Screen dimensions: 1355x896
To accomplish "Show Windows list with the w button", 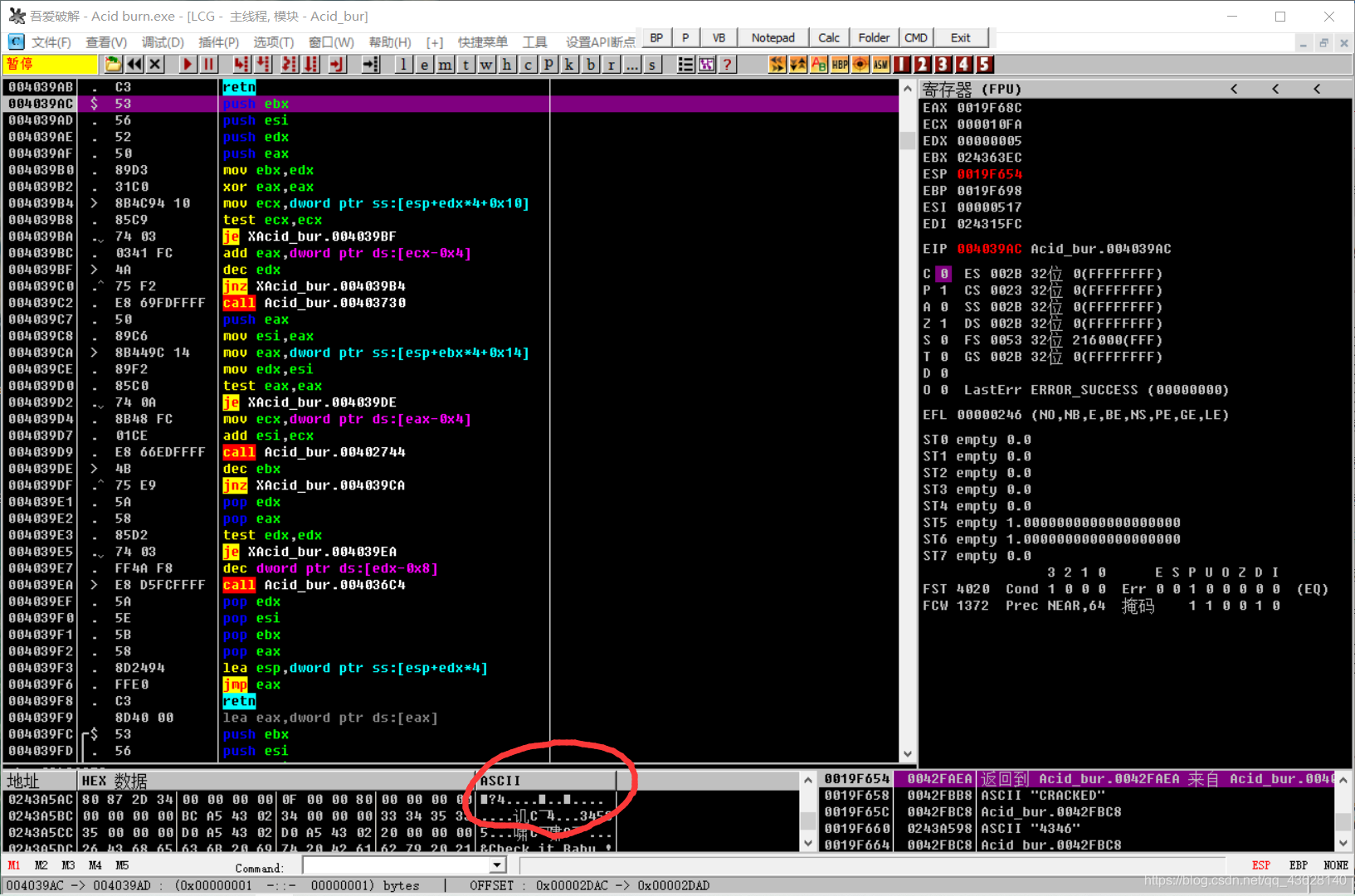I will point(486,64).
